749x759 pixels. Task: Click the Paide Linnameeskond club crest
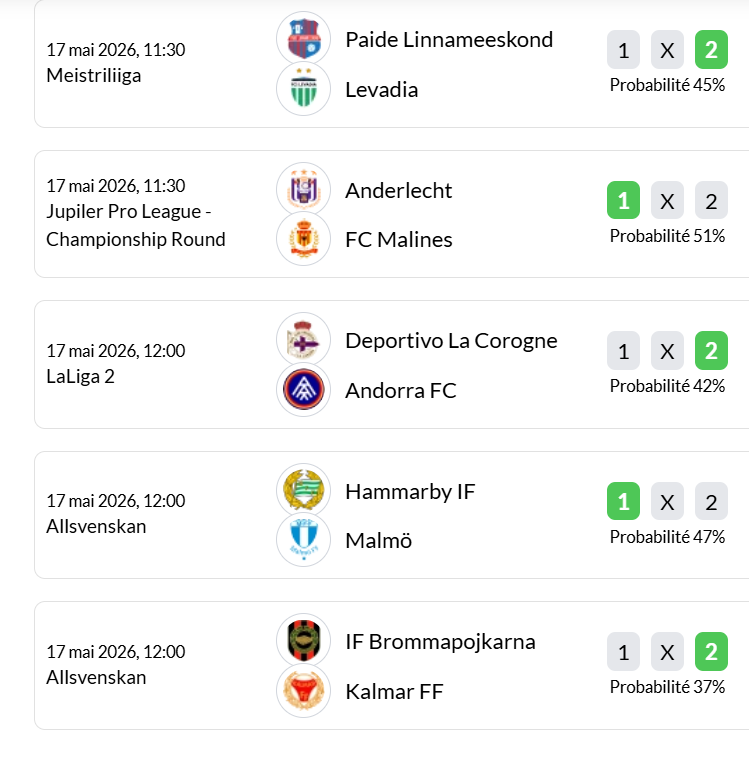click(x=304, y=38)
